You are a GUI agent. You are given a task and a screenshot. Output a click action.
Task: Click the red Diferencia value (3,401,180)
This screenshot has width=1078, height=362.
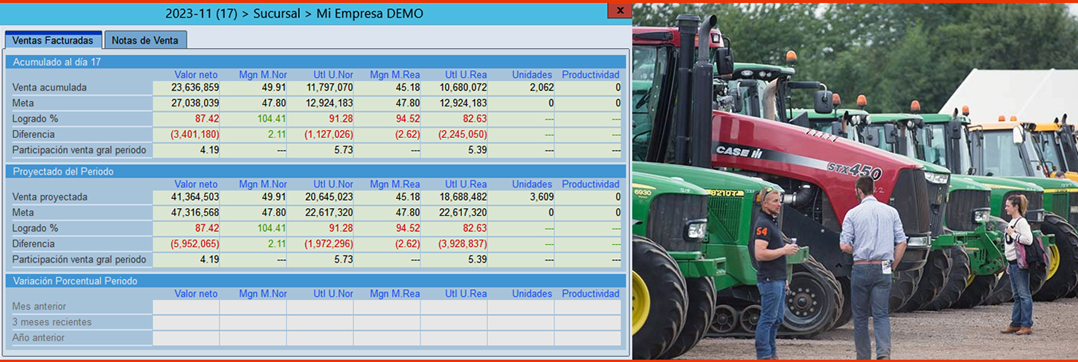(x=186, y=134)
